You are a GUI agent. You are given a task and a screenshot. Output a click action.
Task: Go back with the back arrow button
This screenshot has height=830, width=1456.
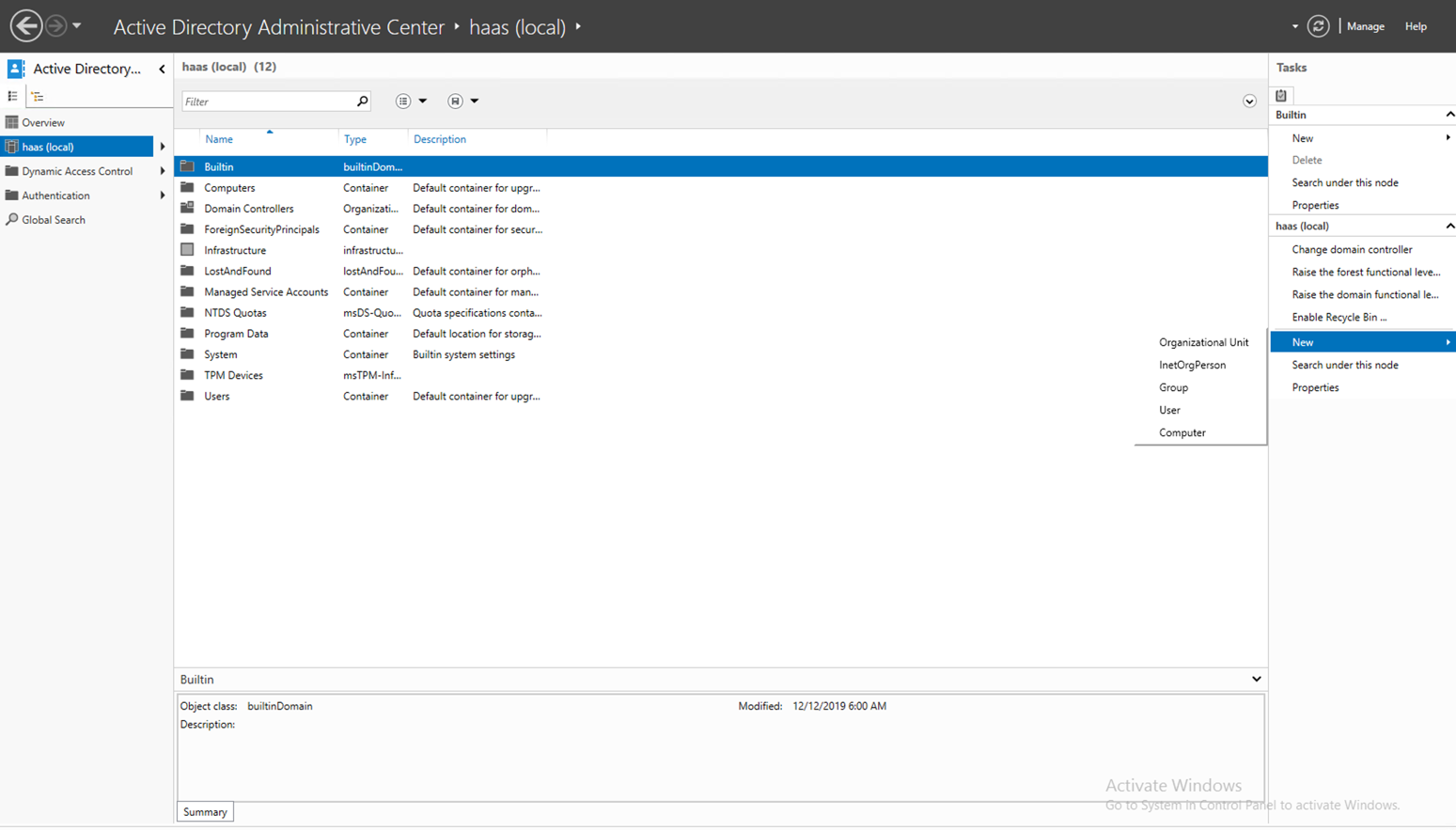click(x=26, y=25)
